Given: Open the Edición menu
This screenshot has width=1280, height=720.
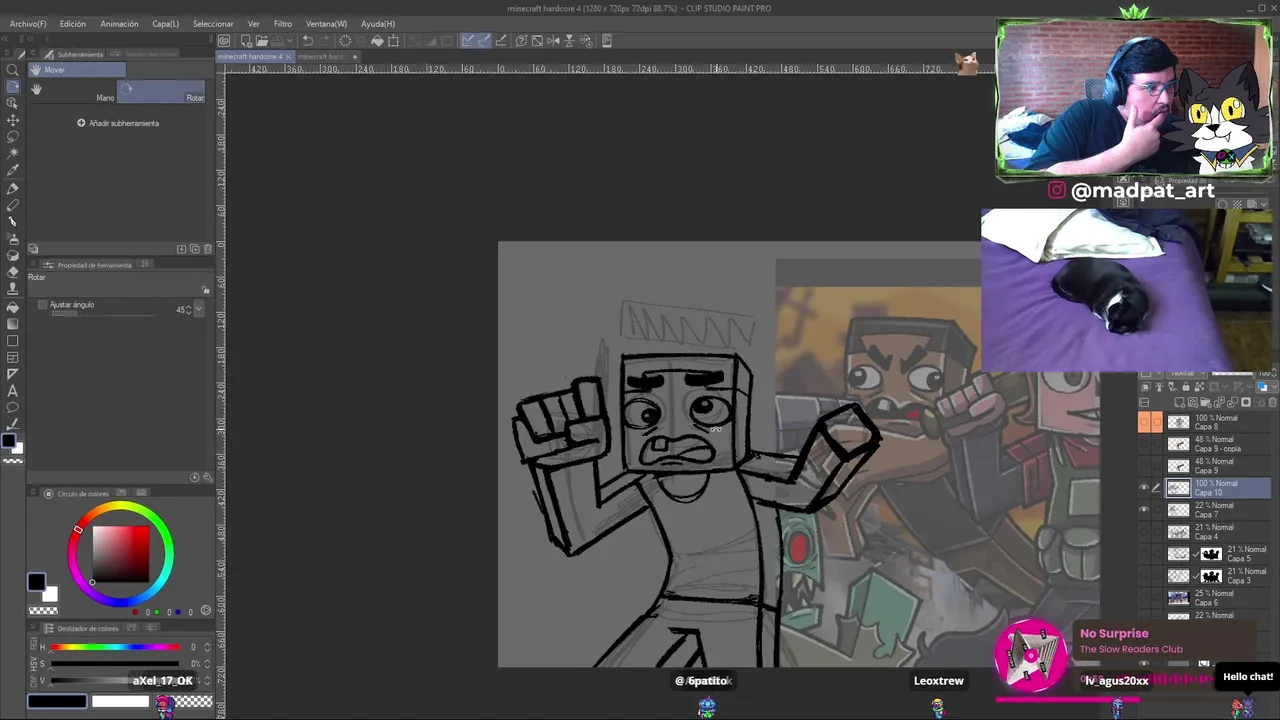Looking at the screenshot, I should (x=72, y=23).
